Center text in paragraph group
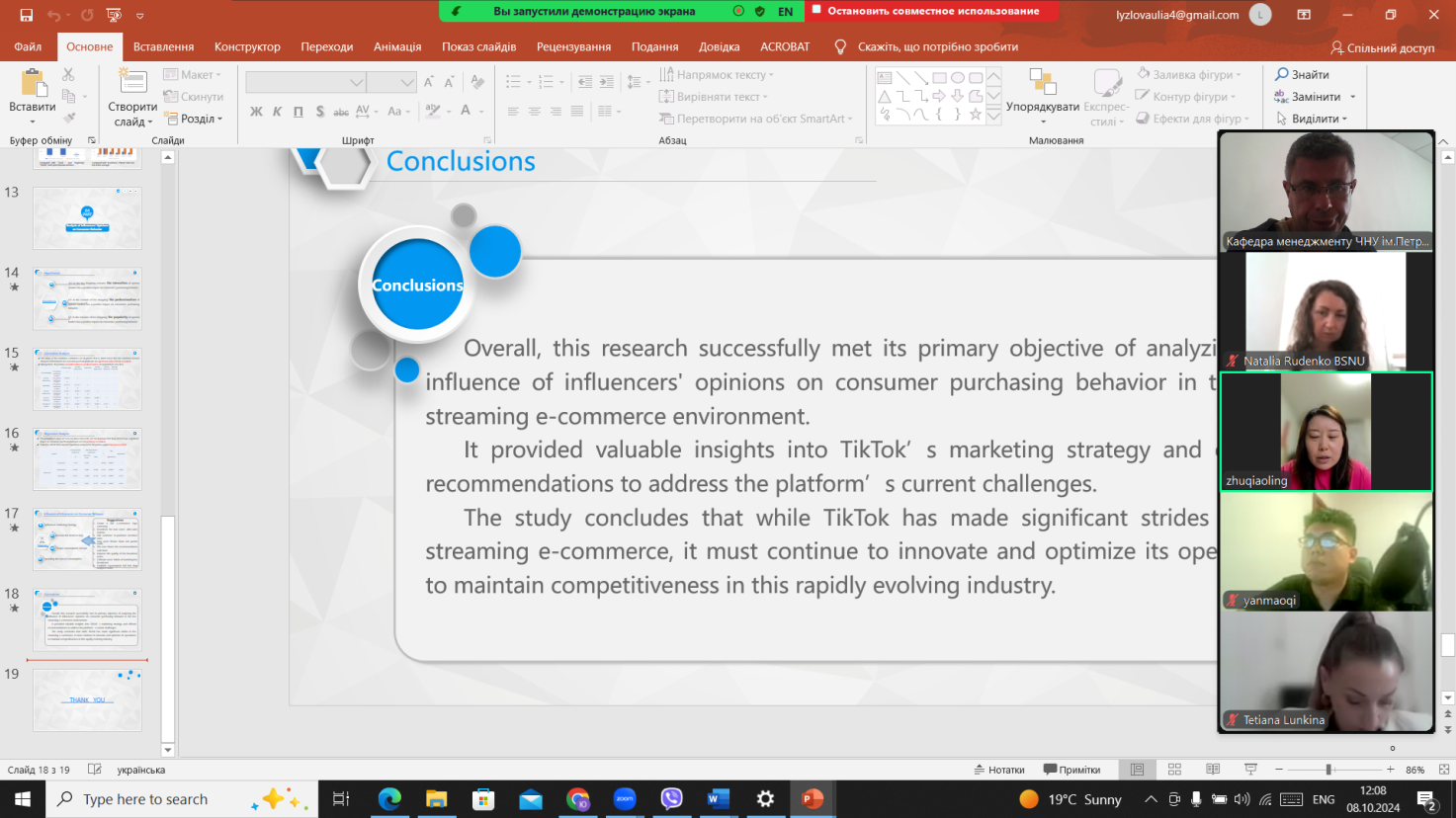 tap(535, 112)
